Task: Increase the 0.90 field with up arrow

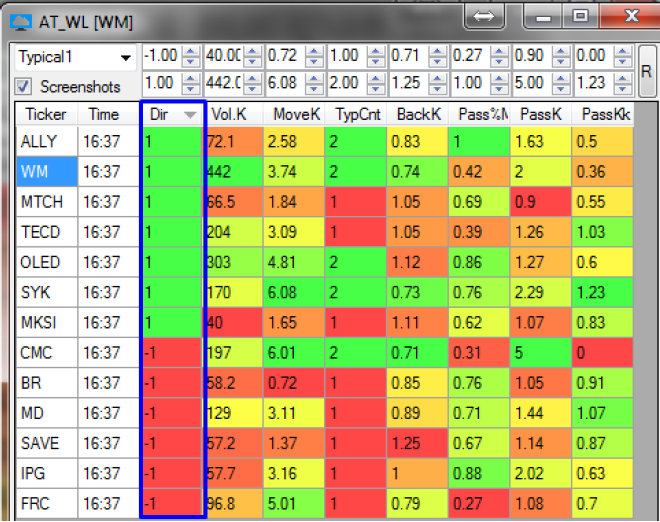Action: [x=561, y=51]
